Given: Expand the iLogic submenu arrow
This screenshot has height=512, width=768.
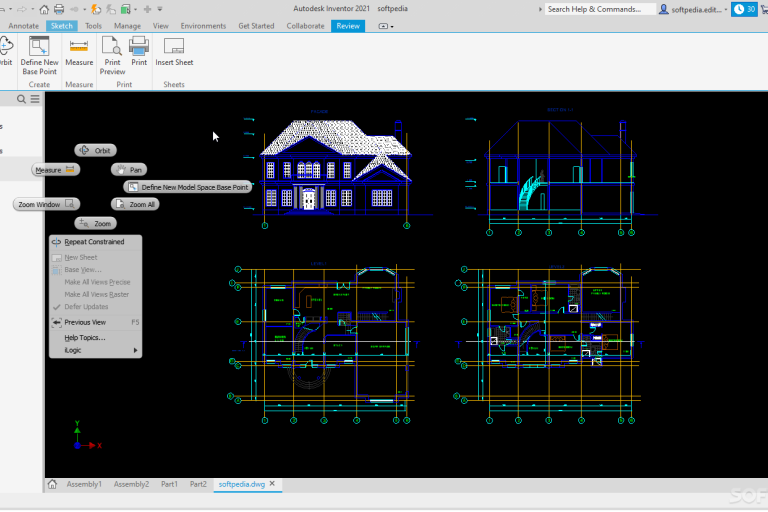Looking at the screenshot, I should (135, 350).
